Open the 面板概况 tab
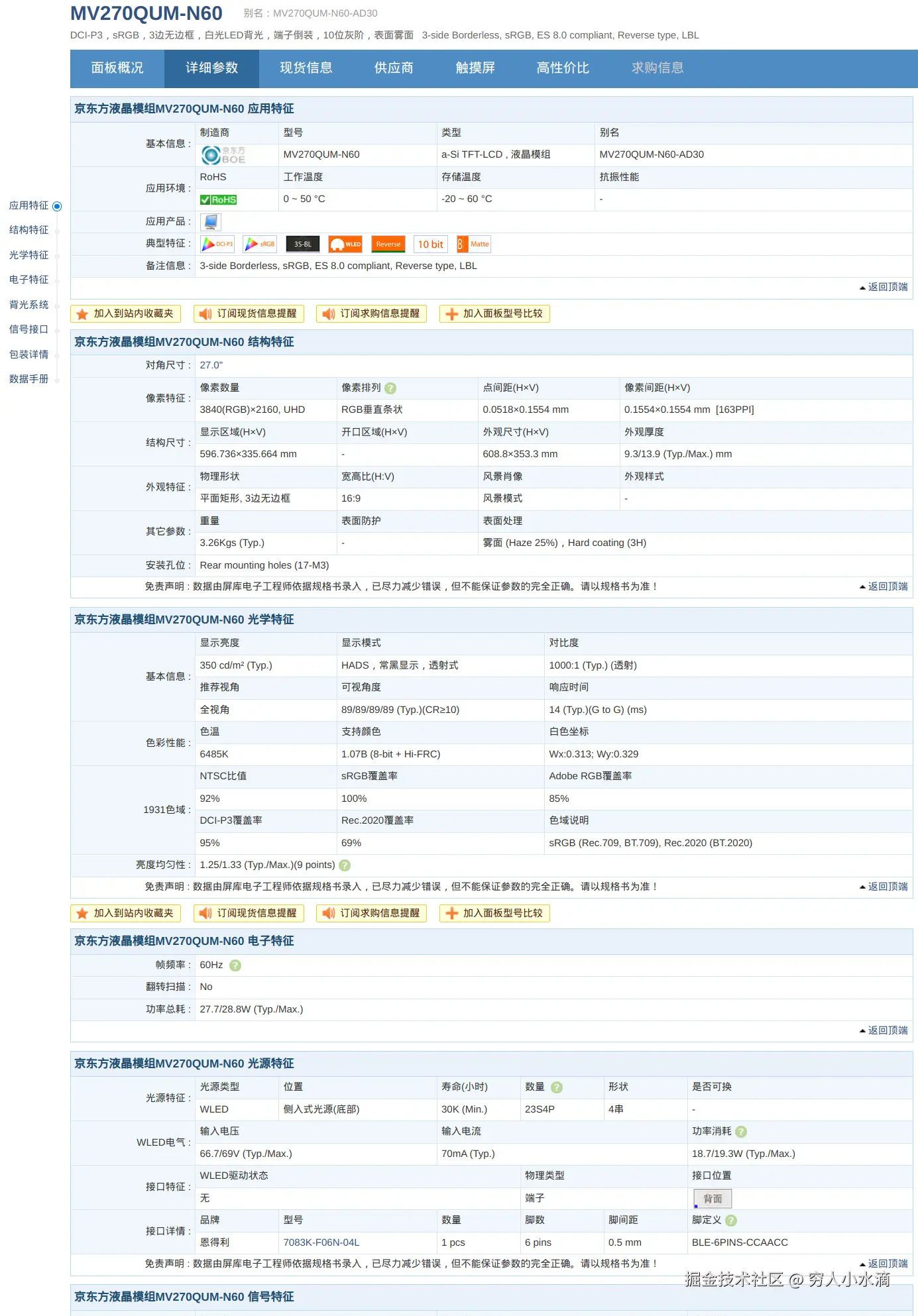Image resolution: width=918 pixels, height=1316 pixels. click(117, 68)
